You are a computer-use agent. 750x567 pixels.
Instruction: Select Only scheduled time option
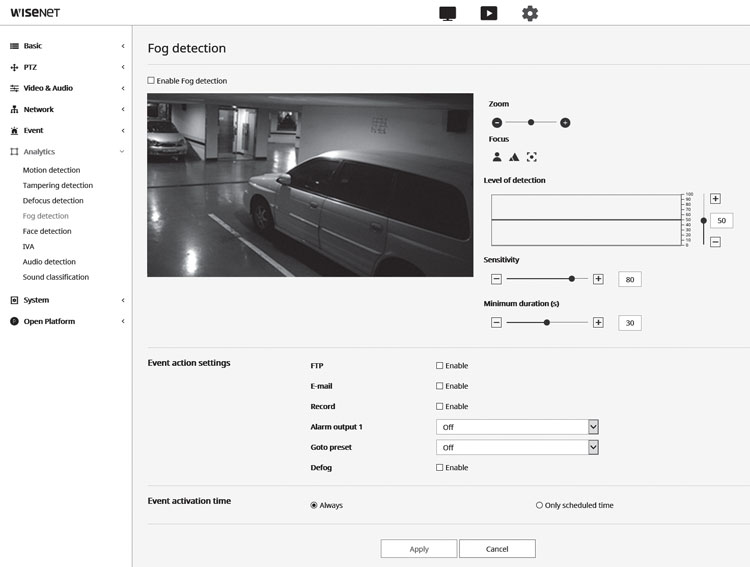point(539,505)
